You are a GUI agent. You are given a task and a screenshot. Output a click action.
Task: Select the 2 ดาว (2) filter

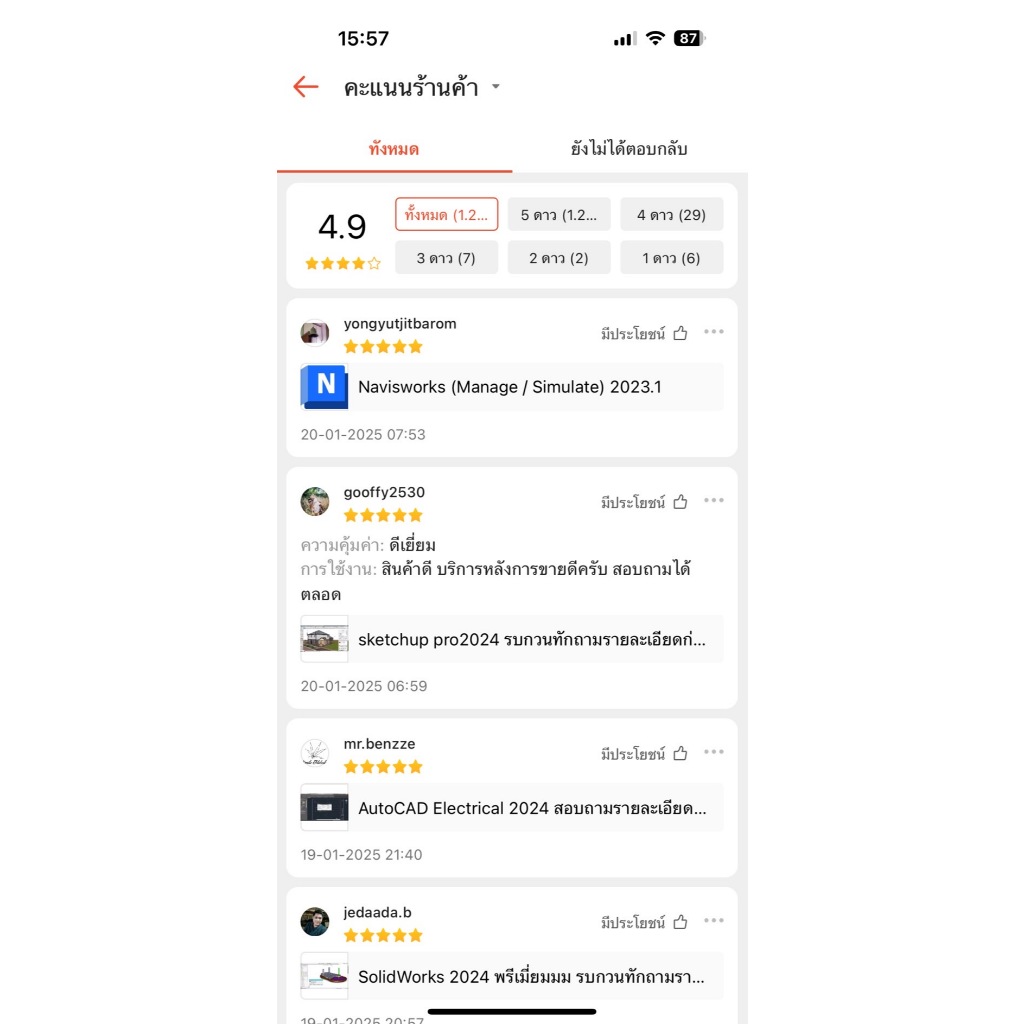(x=559, y=257)
